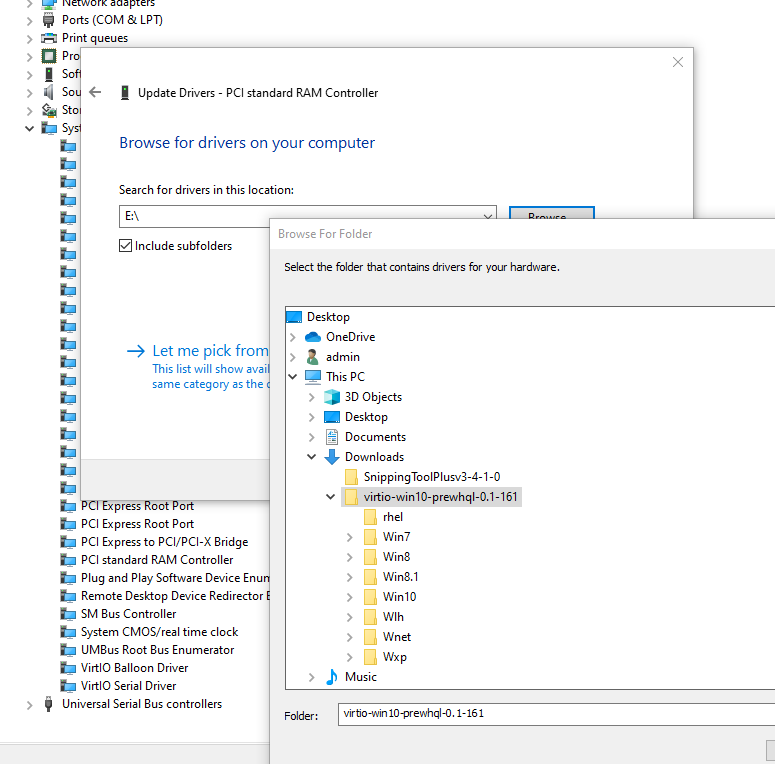The image size is (775, 764).
Task: Click the rhel folder icon
Action: click(x=370, y=517)
